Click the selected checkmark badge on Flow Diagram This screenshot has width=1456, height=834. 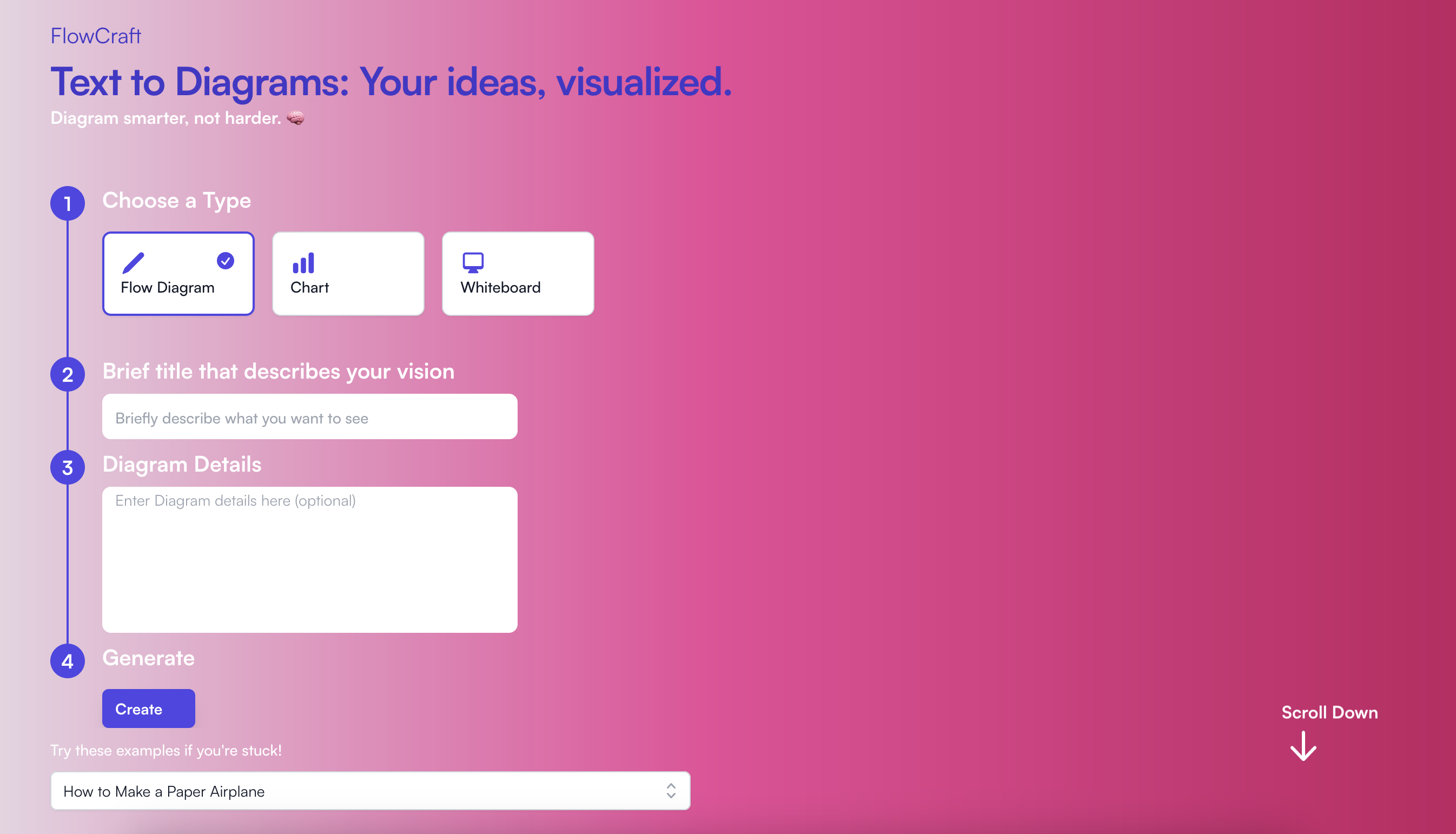click(x=225, y=261)
